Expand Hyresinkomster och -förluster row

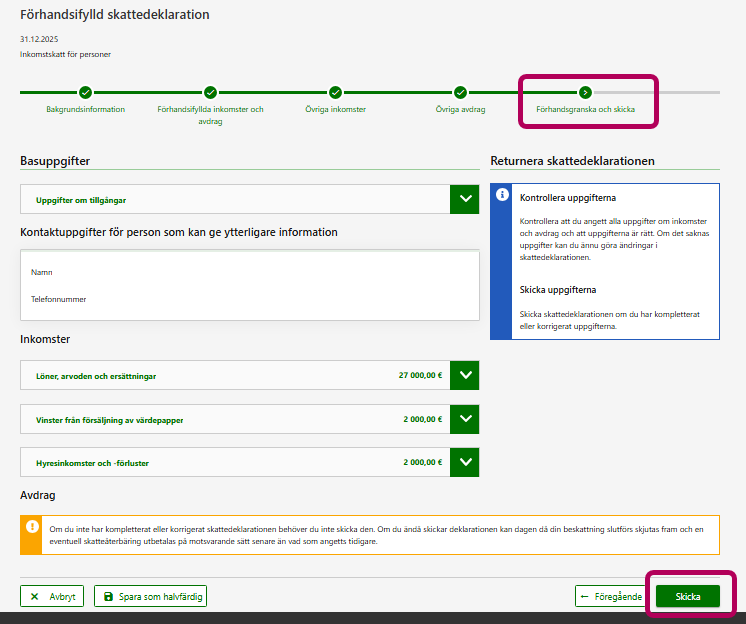click(465, 462)
